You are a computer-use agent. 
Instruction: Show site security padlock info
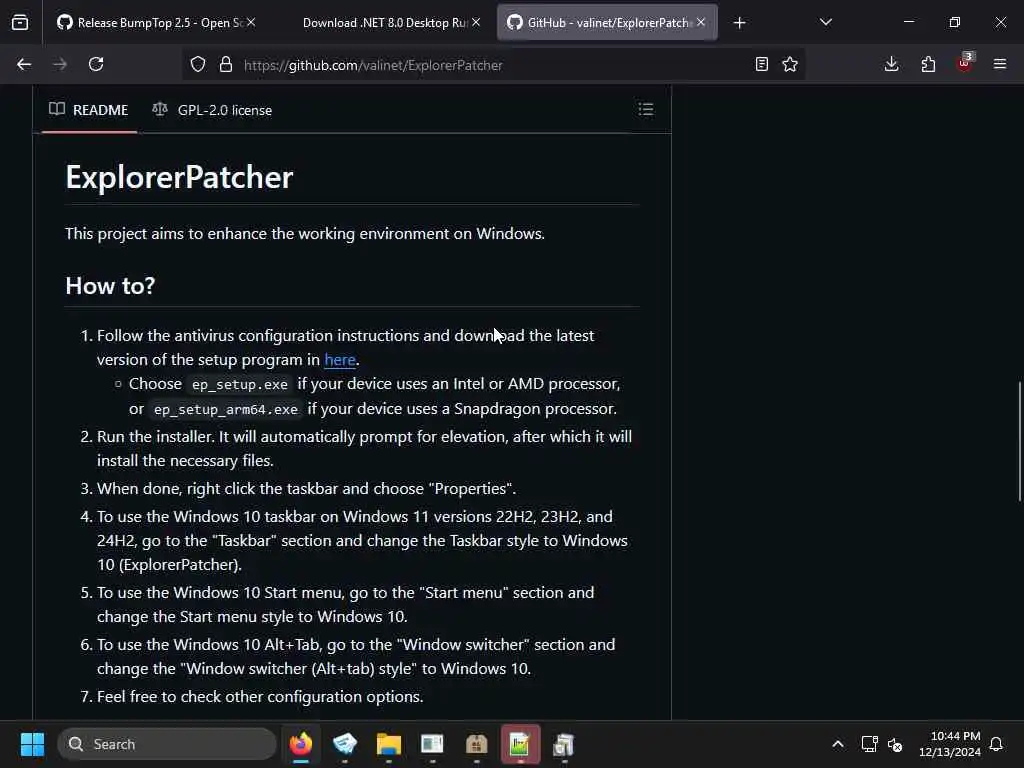(226, 64)
